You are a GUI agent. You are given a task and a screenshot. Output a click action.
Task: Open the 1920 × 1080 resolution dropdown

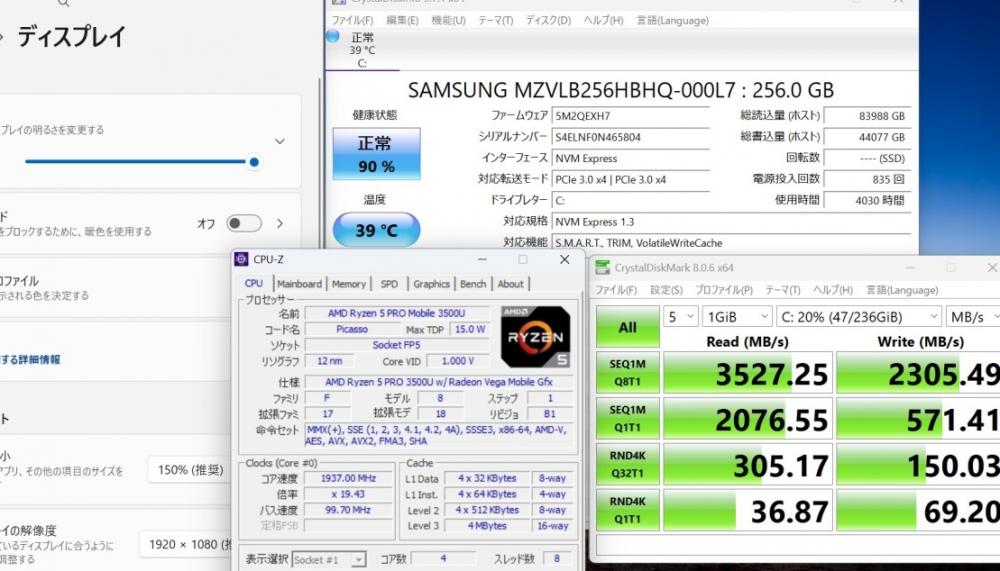(x=186, y=544)
